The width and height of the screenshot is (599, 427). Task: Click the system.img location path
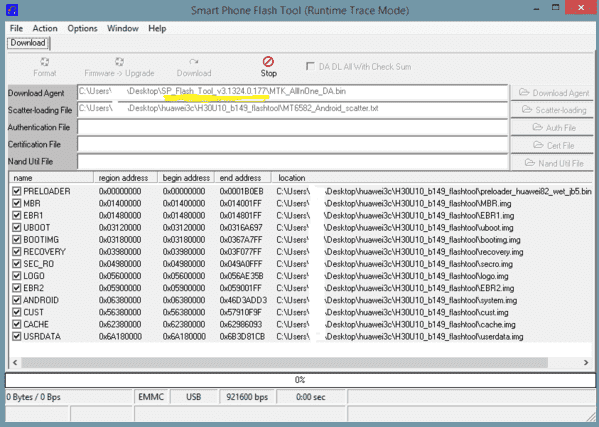397,300
